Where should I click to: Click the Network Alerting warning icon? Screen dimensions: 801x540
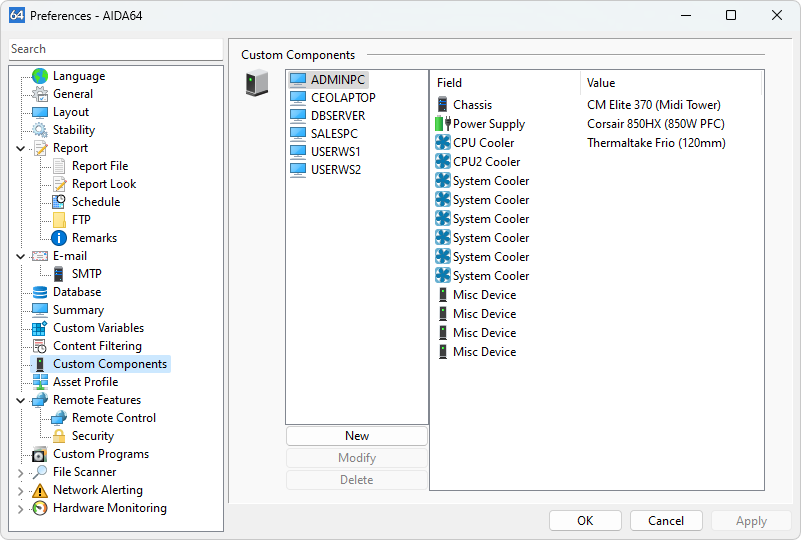[40, 490]
